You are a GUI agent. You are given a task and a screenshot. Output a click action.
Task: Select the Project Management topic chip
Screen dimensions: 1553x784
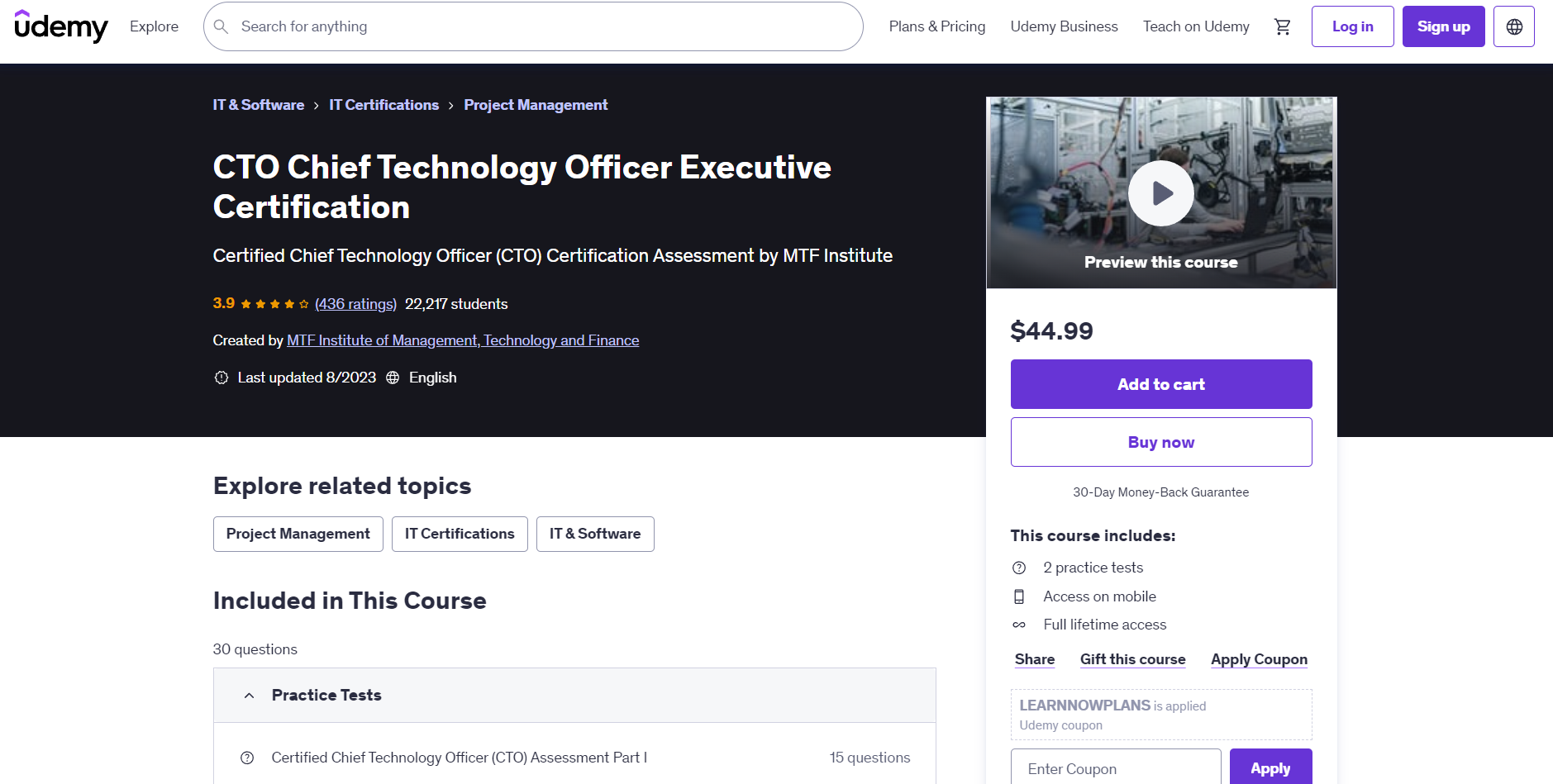(x=298, y=534)
